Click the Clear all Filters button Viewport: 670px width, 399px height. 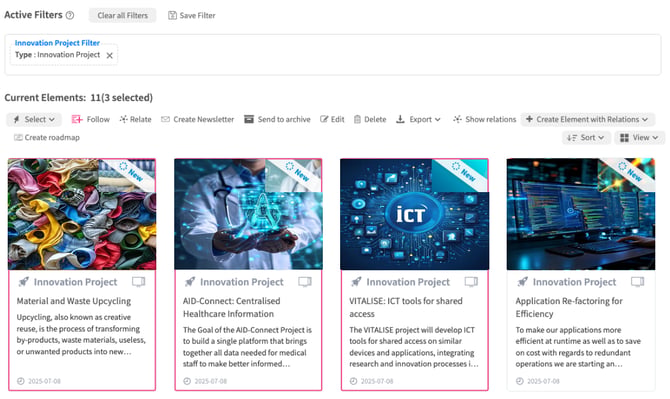pos(123,15)
